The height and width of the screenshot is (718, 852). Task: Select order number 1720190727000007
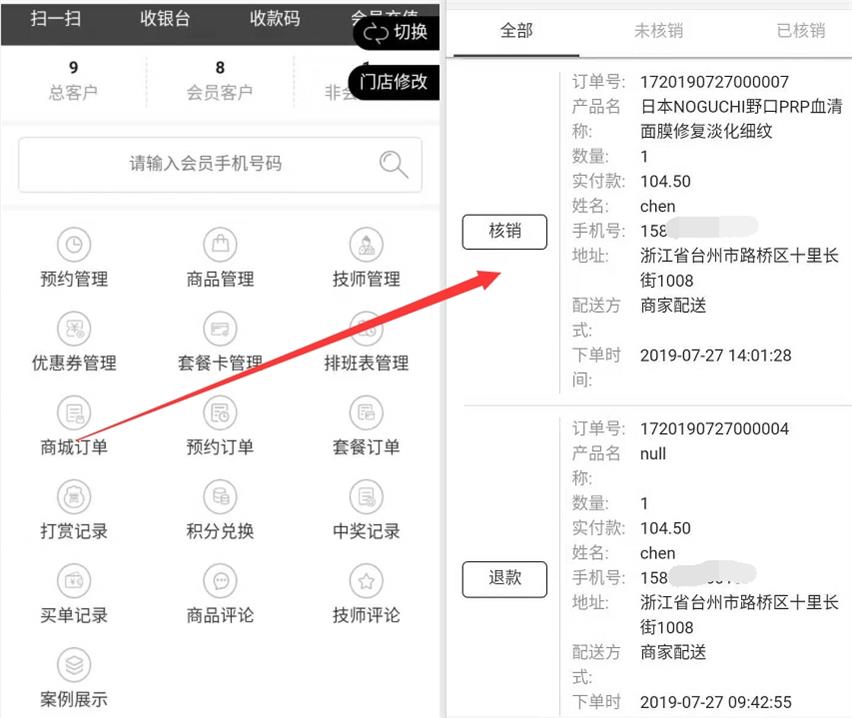715,82
